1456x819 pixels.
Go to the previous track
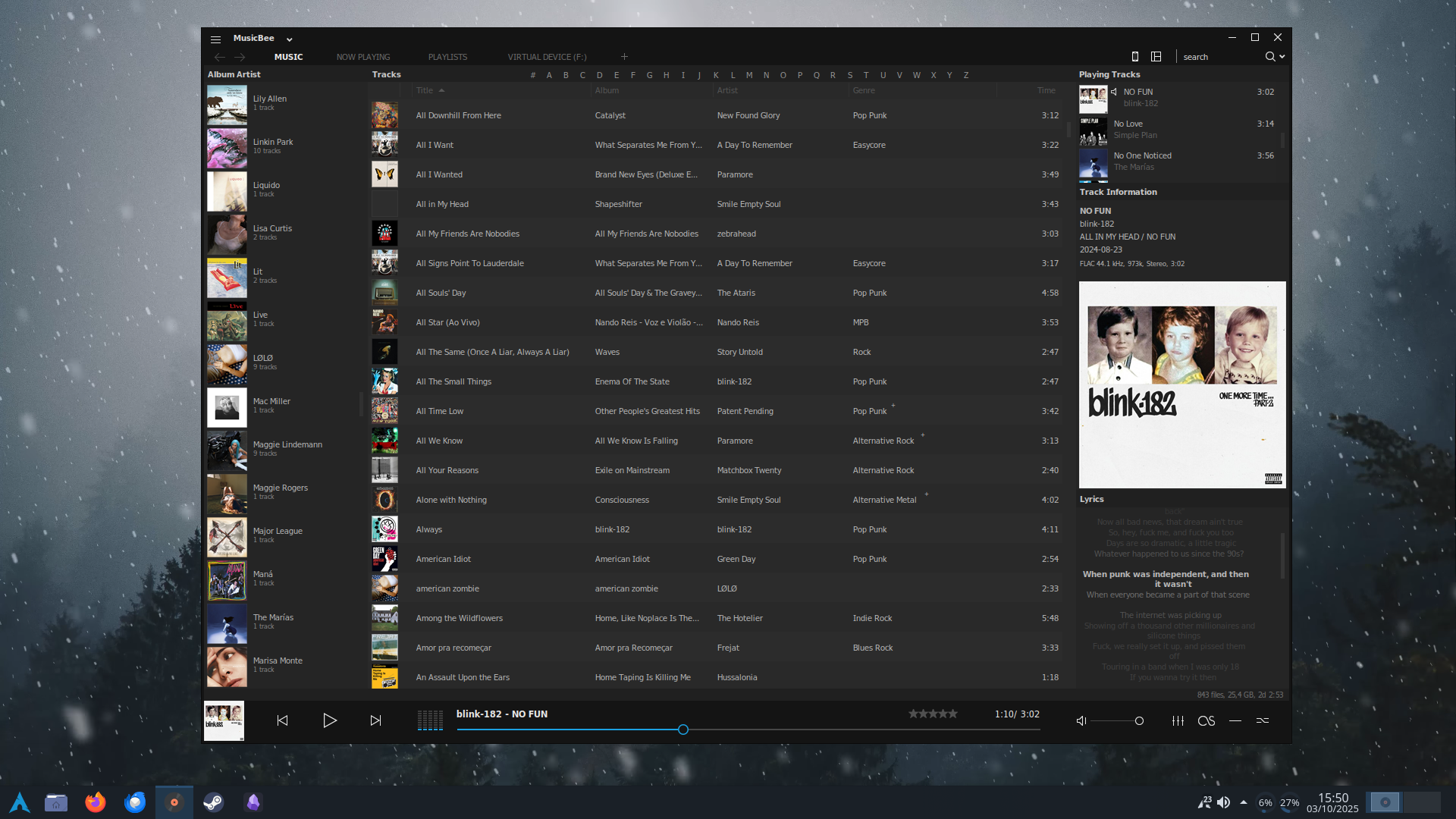pos(282,720)
